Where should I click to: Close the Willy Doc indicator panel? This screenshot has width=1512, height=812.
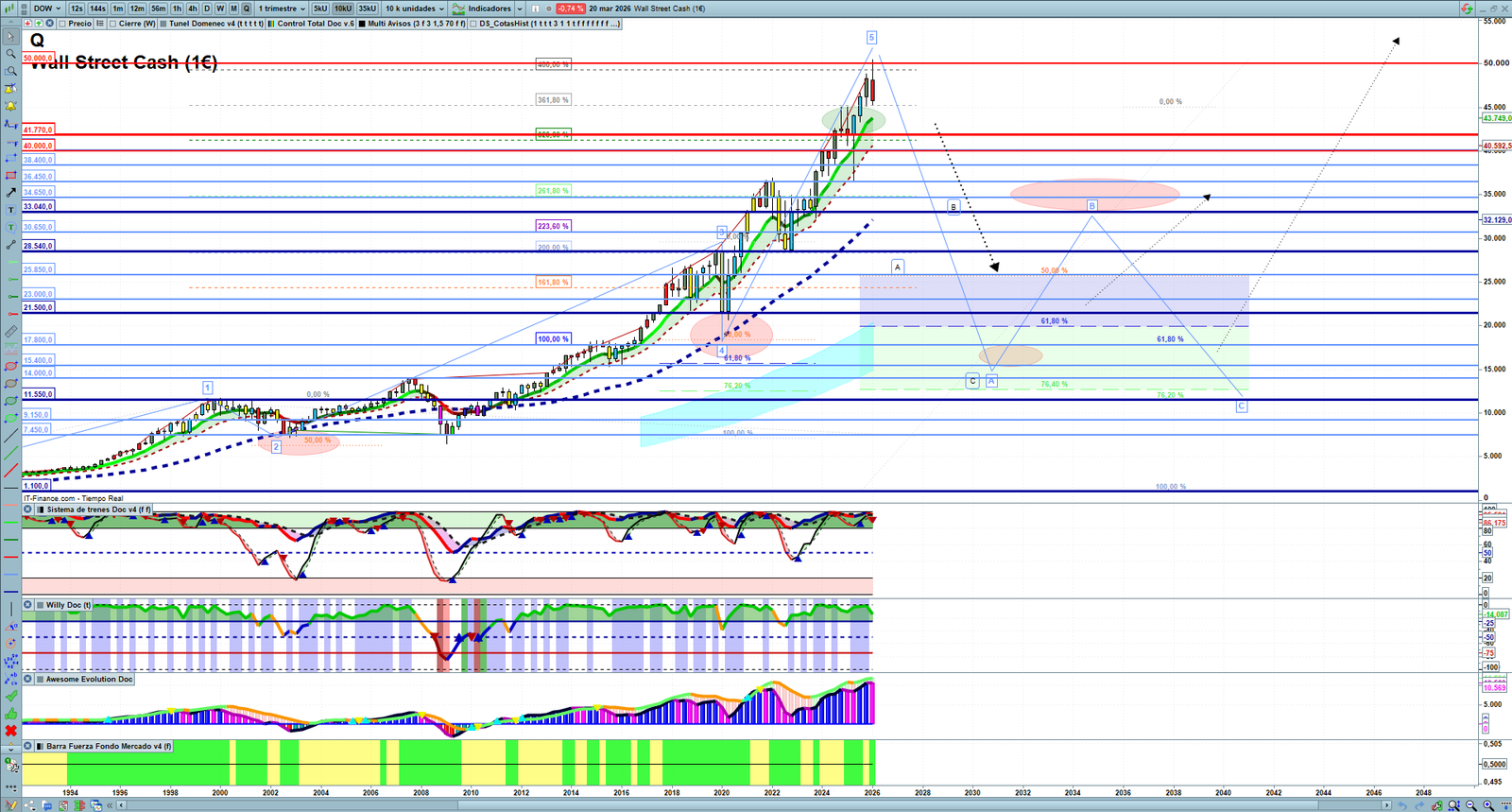[28, 605]
